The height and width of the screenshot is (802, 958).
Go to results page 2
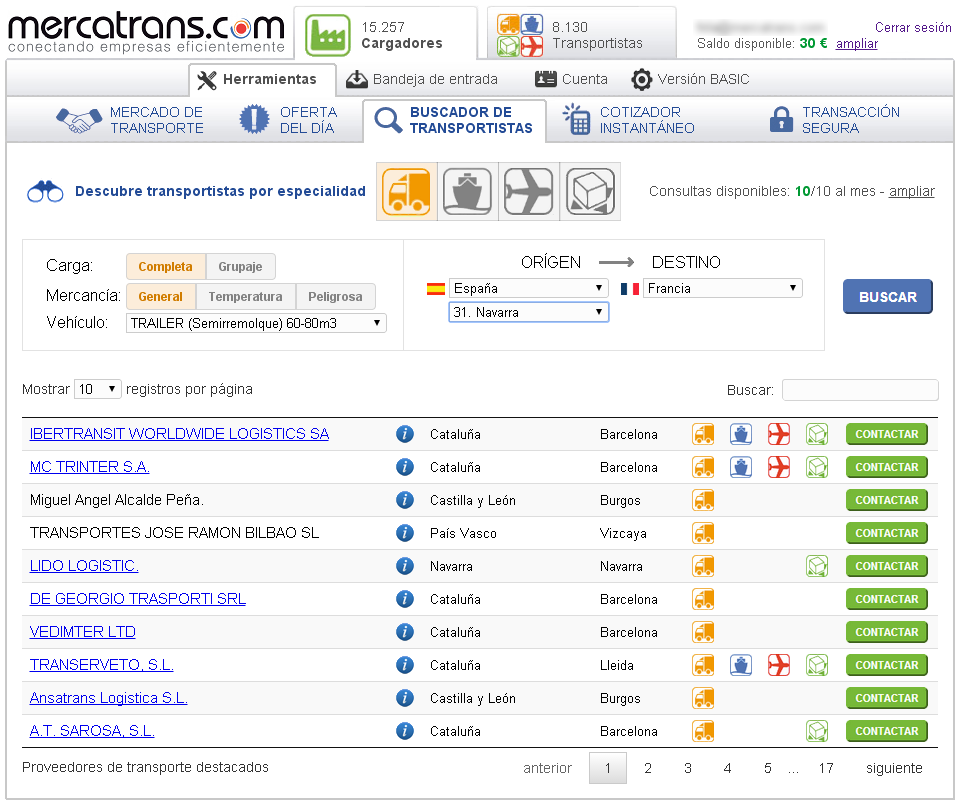pos(648,768)
